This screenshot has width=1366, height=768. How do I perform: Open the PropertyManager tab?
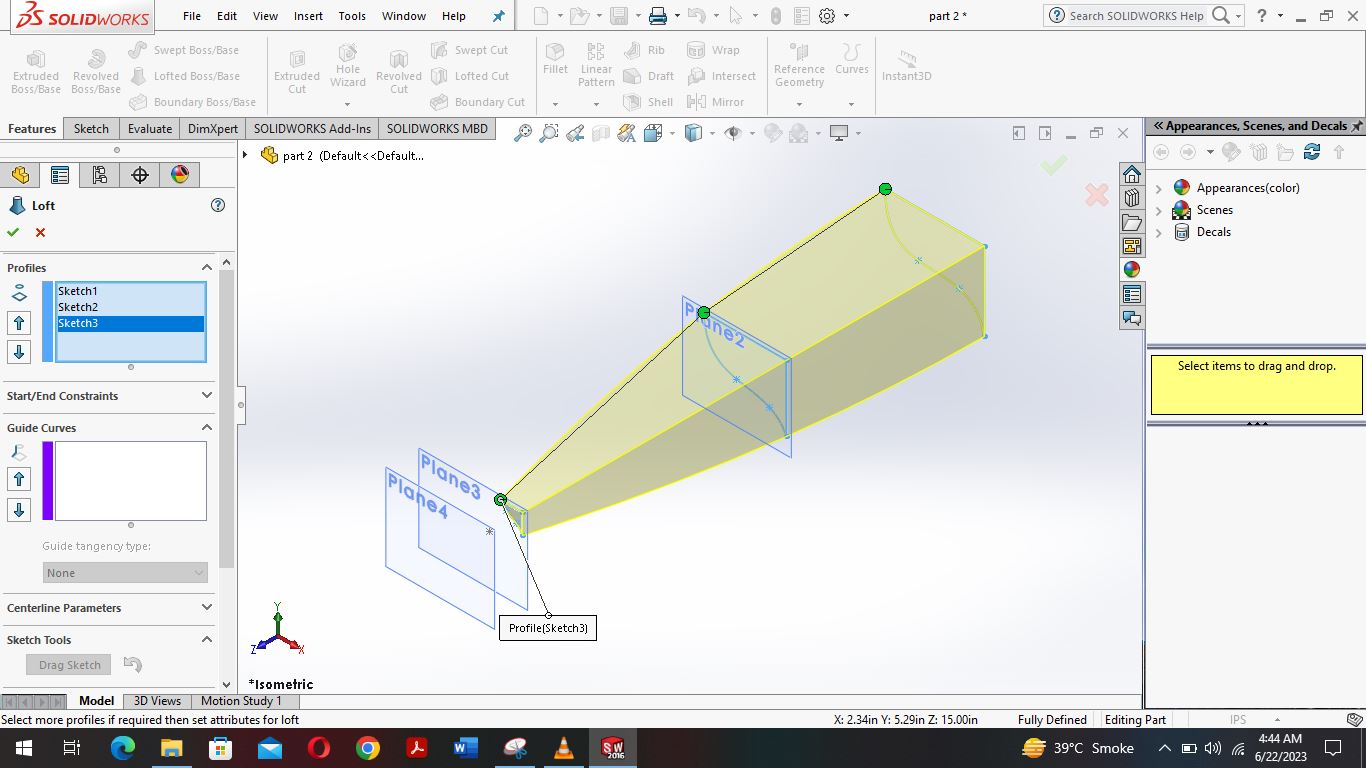[60, 175]
